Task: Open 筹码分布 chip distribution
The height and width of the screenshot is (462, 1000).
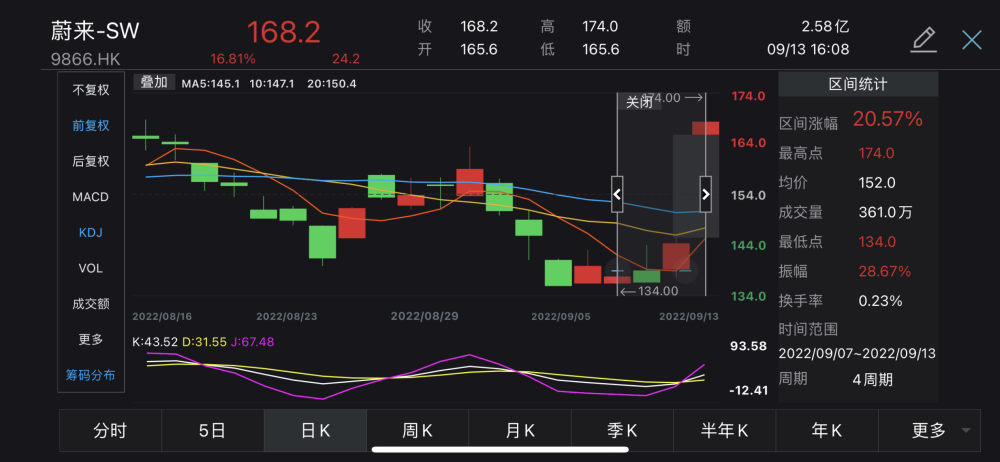Action: tap(91, 375)
